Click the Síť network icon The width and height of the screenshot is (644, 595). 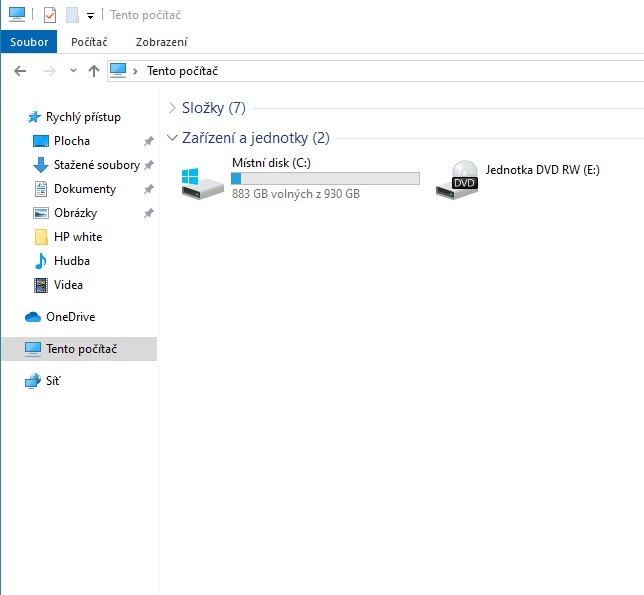point(33,381)
